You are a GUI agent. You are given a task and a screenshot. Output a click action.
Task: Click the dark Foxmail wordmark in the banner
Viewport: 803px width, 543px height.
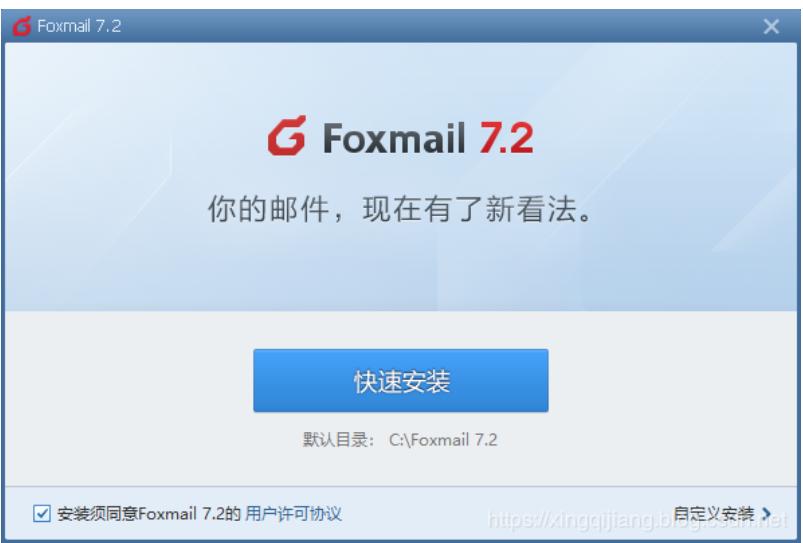click(394, 138)
